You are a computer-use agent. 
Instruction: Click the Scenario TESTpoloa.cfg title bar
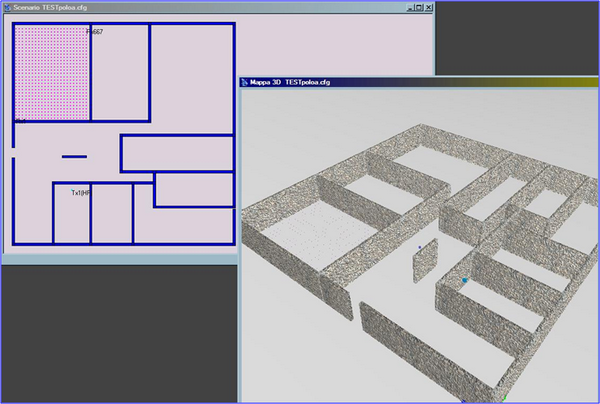[x=200, y=6]
